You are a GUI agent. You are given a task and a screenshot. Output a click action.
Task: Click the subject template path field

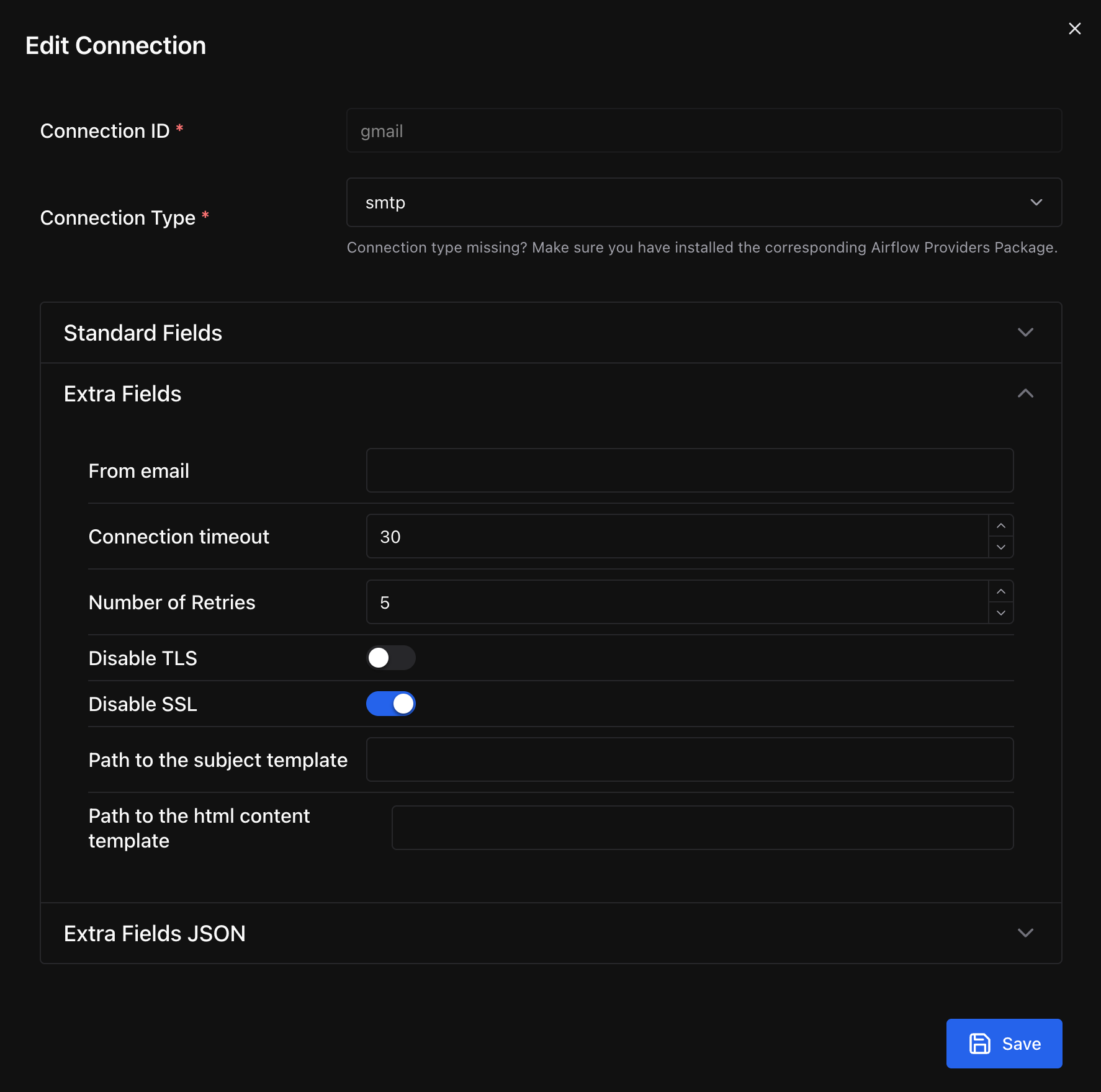[690, 759]
